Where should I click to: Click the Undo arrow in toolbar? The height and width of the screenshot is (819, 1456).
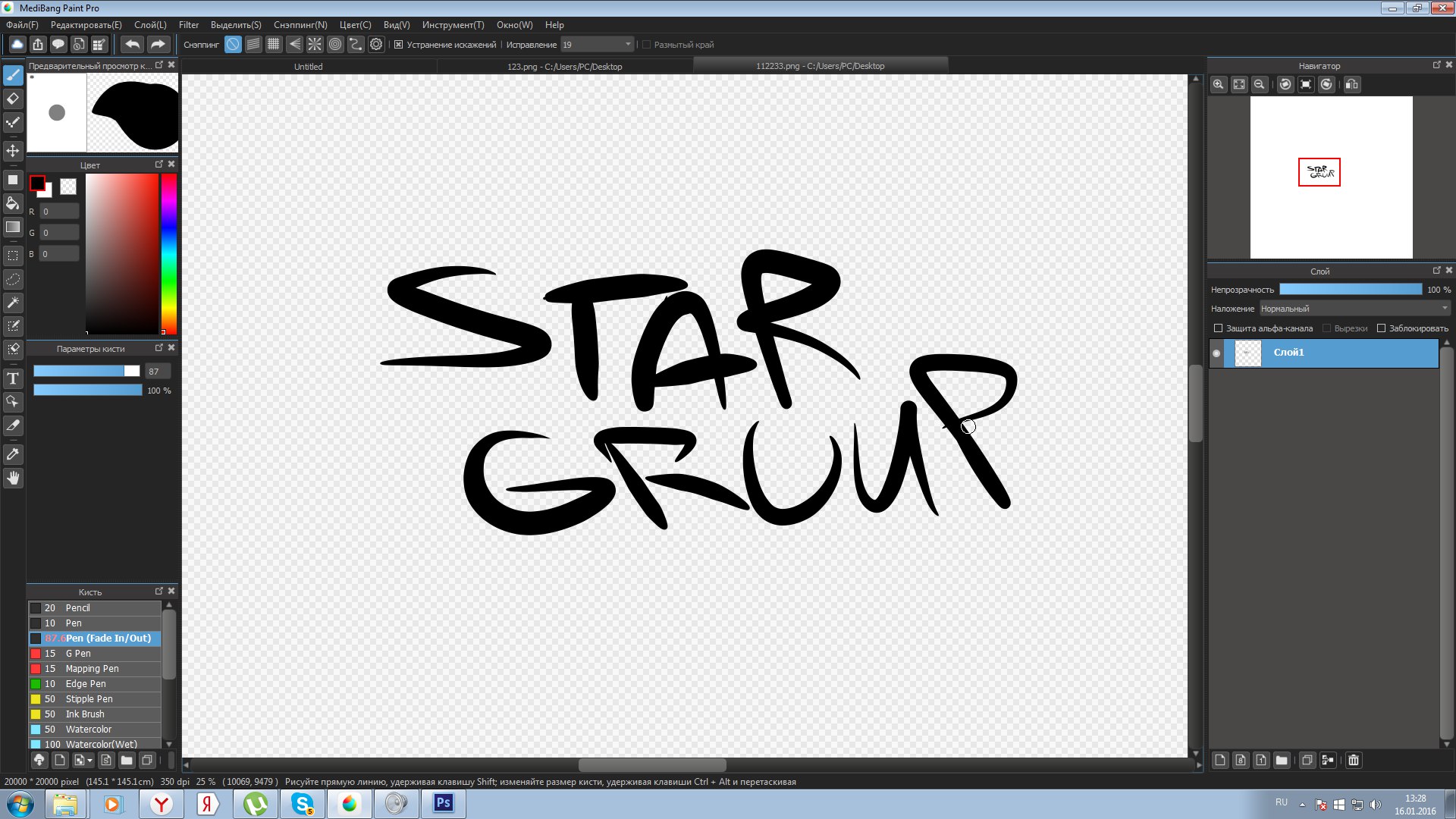coord(132,45)
